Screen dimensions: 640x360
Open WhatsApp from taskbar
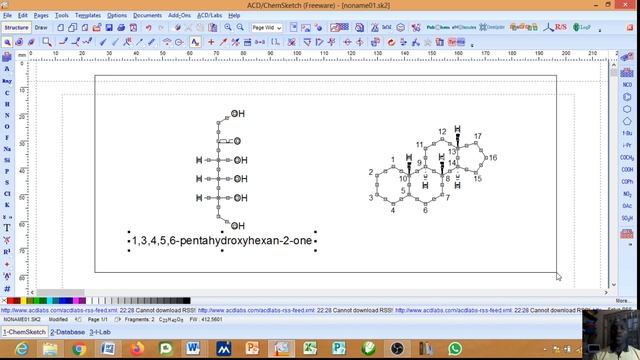pyautogui.click(x=455, y=349)
